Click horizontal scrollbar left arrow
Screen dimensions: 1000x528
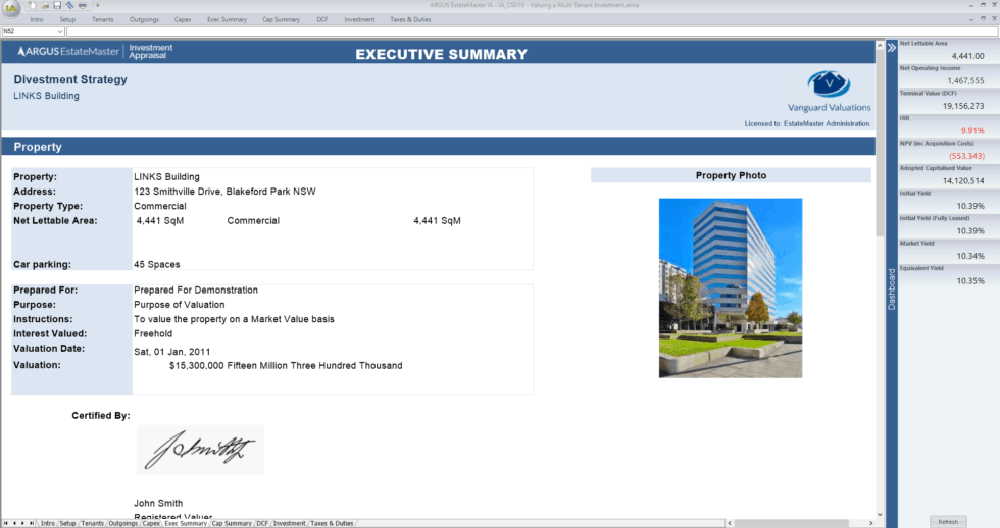[730, 523]
